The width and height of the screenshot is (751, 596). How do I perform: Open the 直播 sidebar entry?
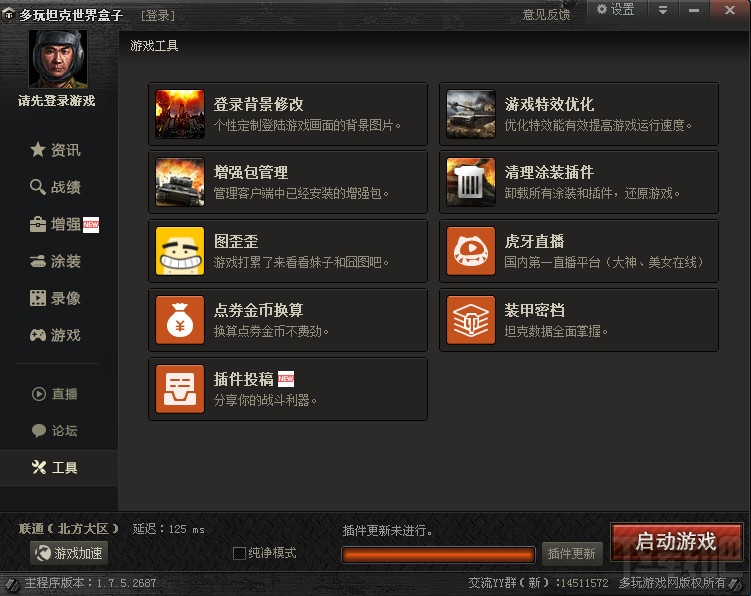click(59, 394)
